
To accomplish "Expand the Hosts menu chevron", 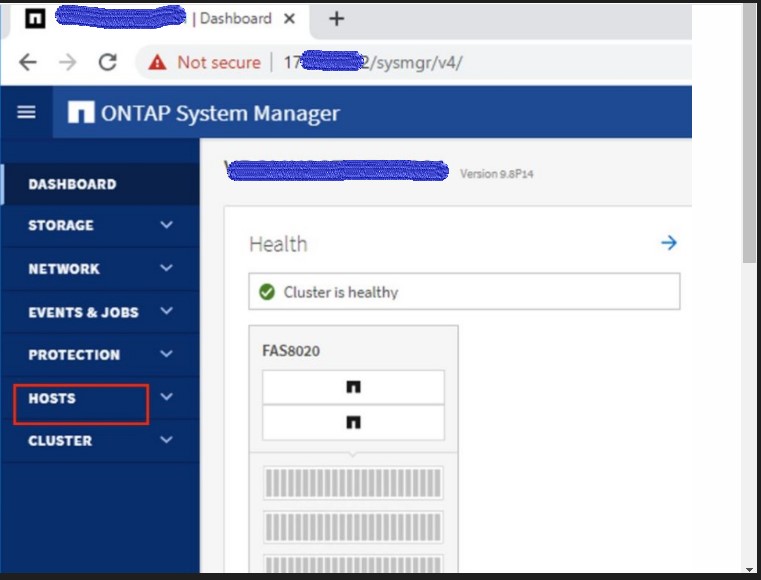I will (x=166, y=397).
